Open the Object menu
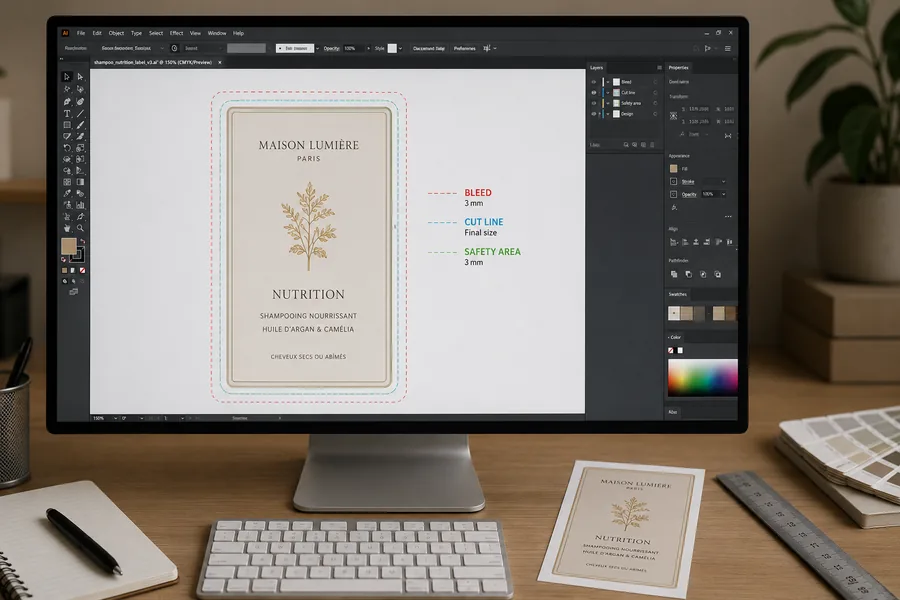The height and width of the screenshot is (600, 900). [x=116, y=33]
